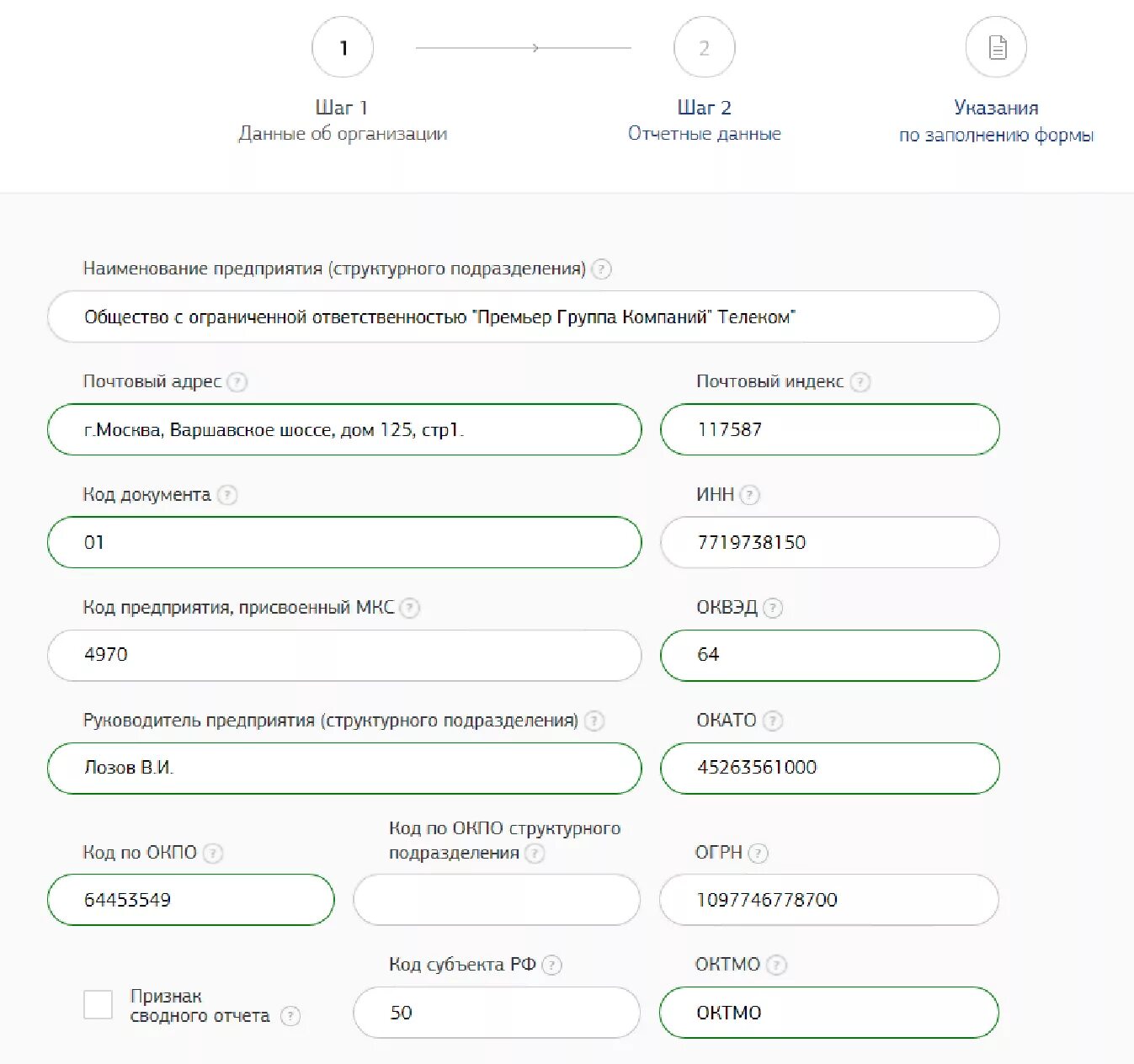1134x1064 pixels.
Task: Enable the Признак сводного отчета checkbox
Action: [98, 1005]
